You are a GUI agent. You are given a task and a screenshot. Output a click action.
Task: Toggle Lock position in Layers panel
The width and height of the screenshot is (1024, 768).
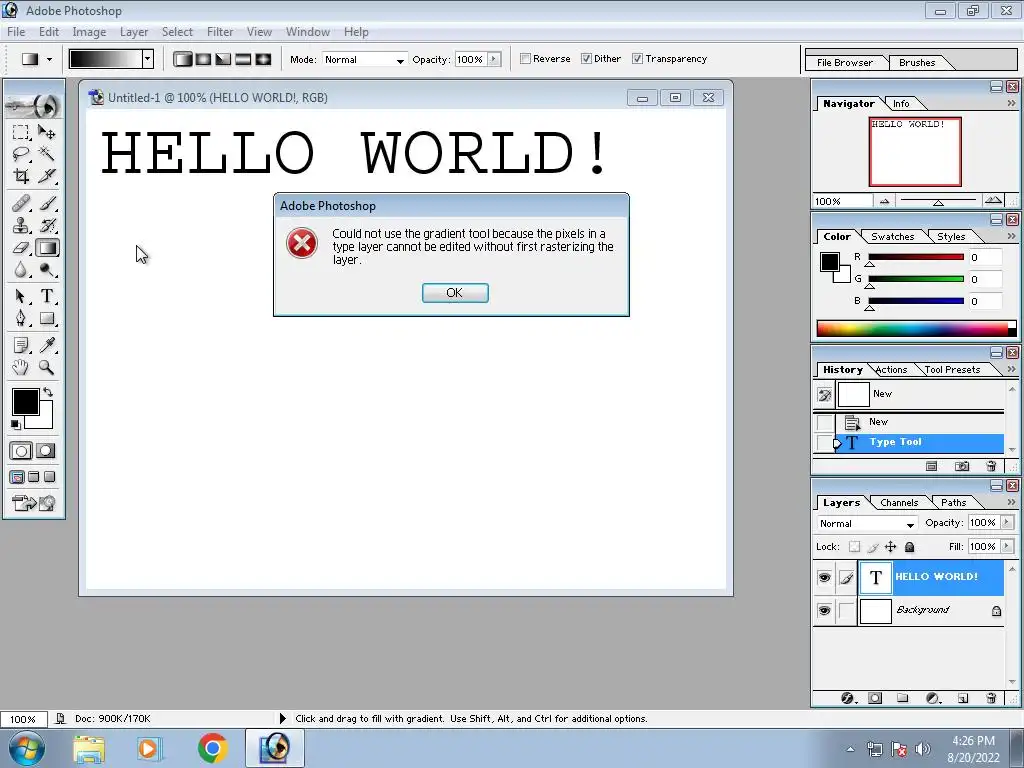[891, 547]
